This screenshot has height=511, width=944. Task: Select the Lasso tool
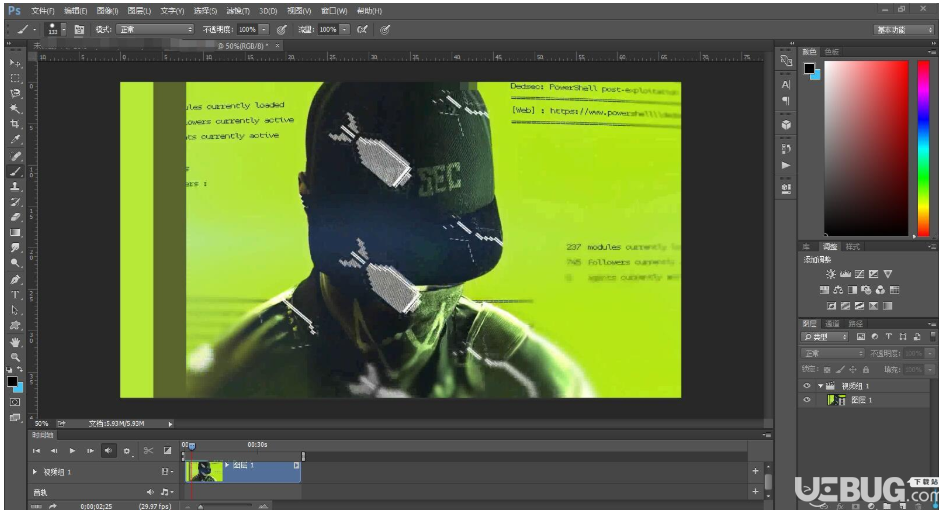[x=15, y=93]
